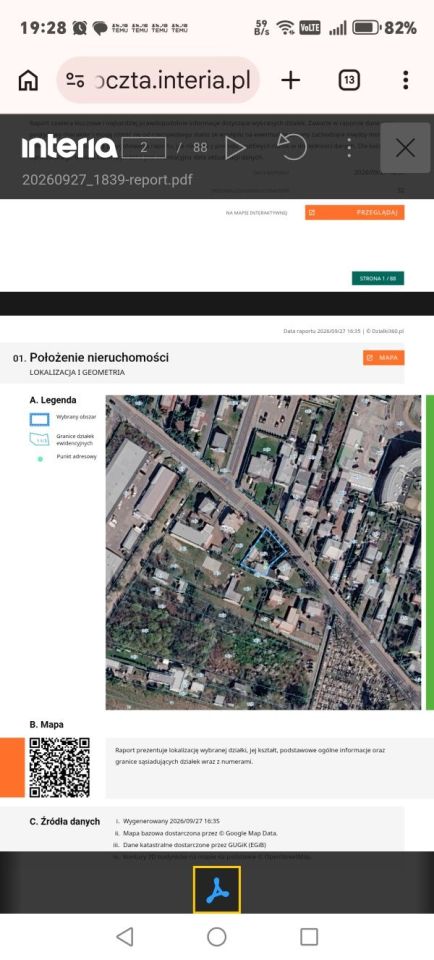
Task: Click the A. Legenda heading
Action: [x=53, y=400]
